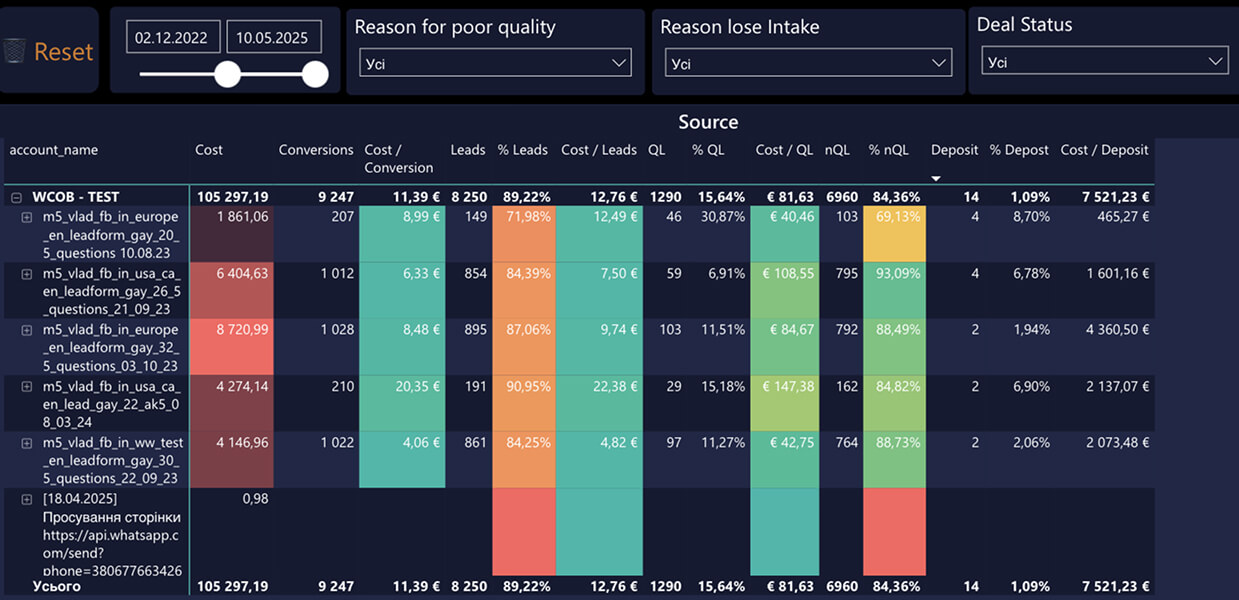Expand row m5_vlad_fb_in_usa_ca lead_gay_22_ak5

(27, 386)
